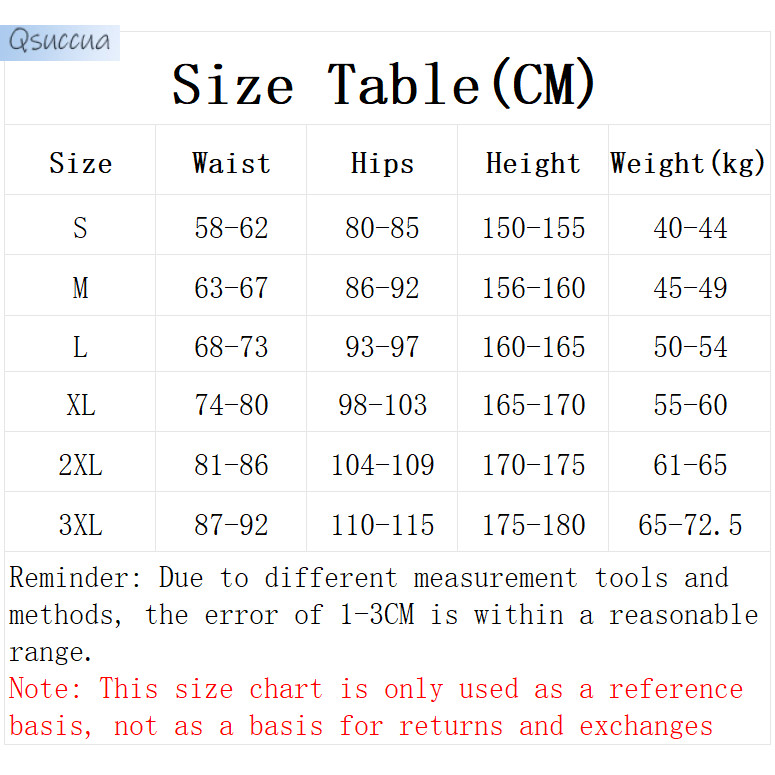Viewport: 775px width, 775px height.
Task: Select the S size row label
Action: coord(80,228)
